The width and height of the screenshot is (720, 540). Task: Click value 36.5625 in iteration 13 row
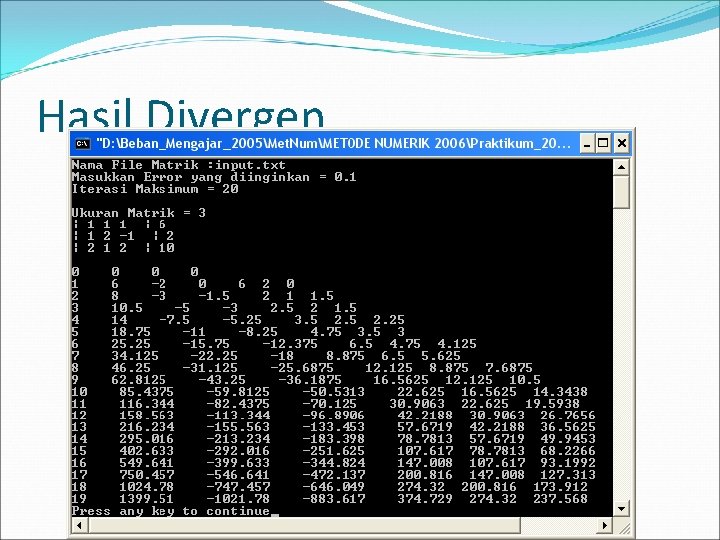[x=568, y=427]
